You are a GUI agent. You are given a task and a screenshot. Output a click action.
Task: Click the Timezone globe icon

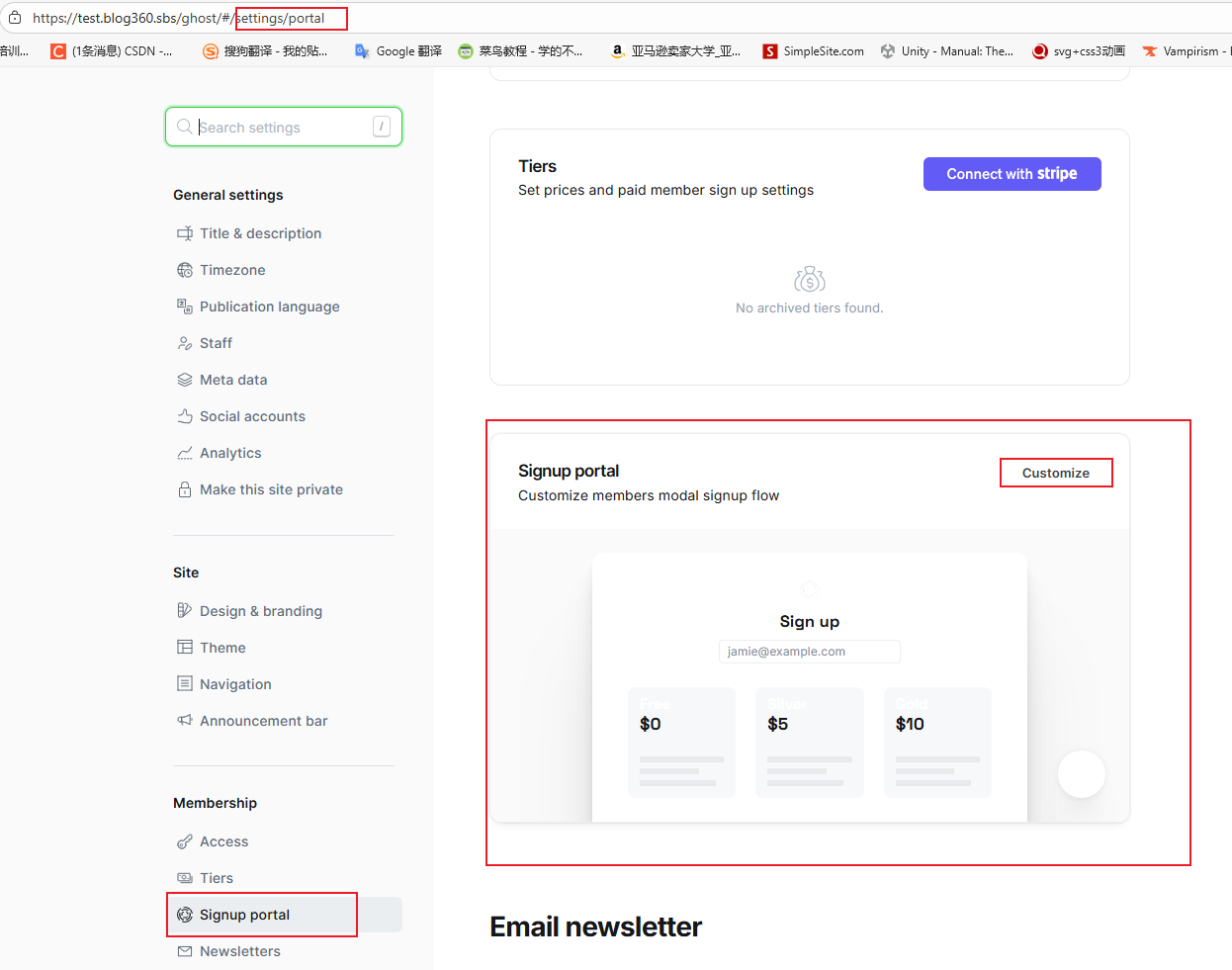point(185,270)
